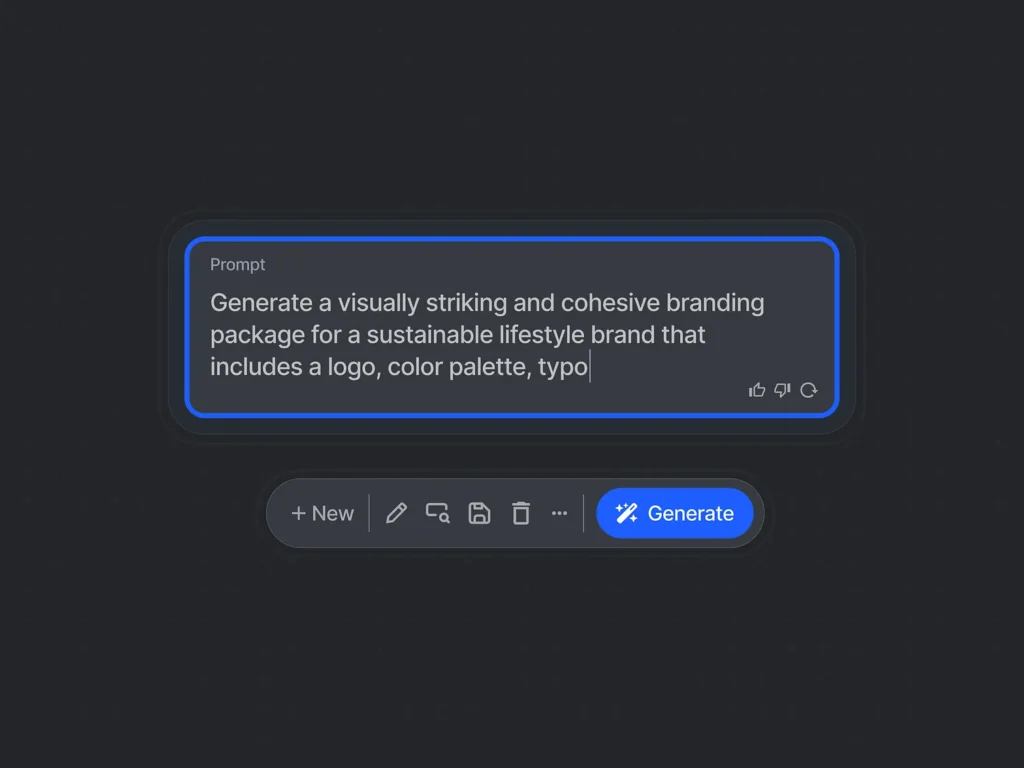Image resolution: width=1024 pixels, height=768 pixels.
Task: Dislike the prompt with thumbs down
Action: [782, 390]
